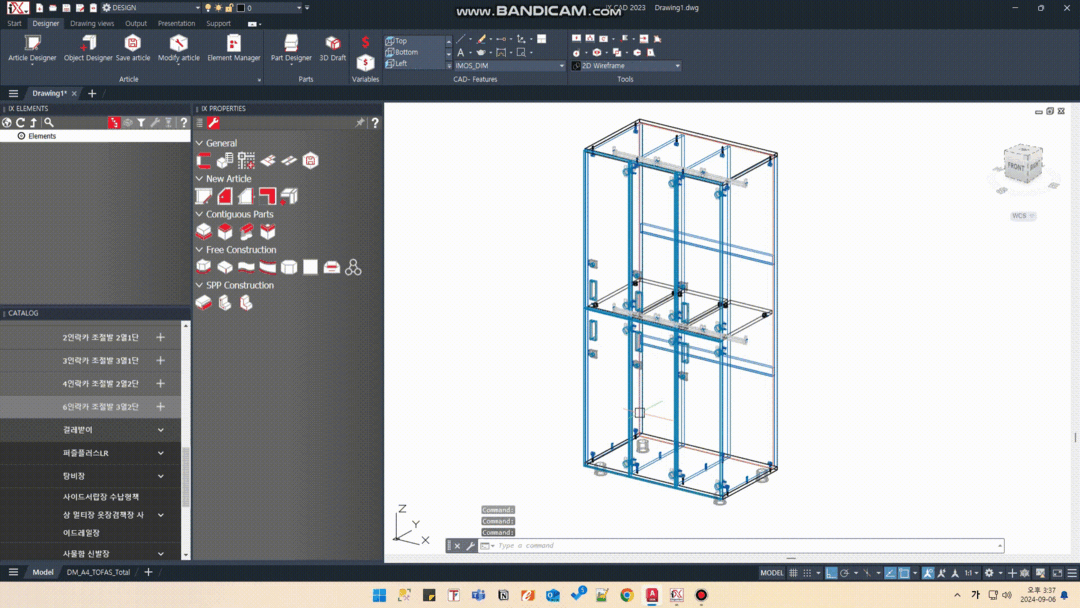Viewport: 1080px width, 608px height.
Task: Click the three-circles Free Construction icon
Action: click(353, 267)
